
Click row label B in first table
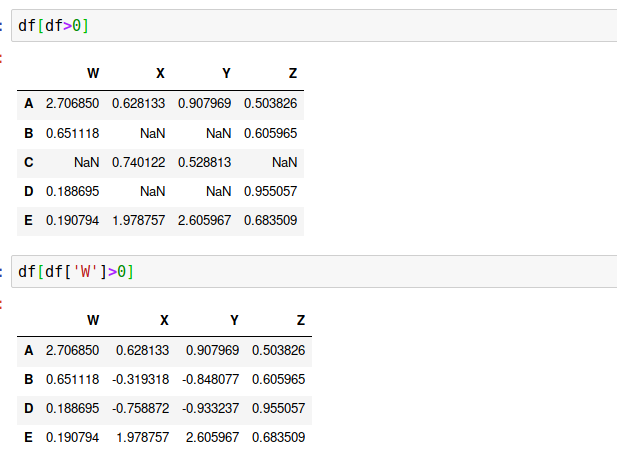[28, 133]
